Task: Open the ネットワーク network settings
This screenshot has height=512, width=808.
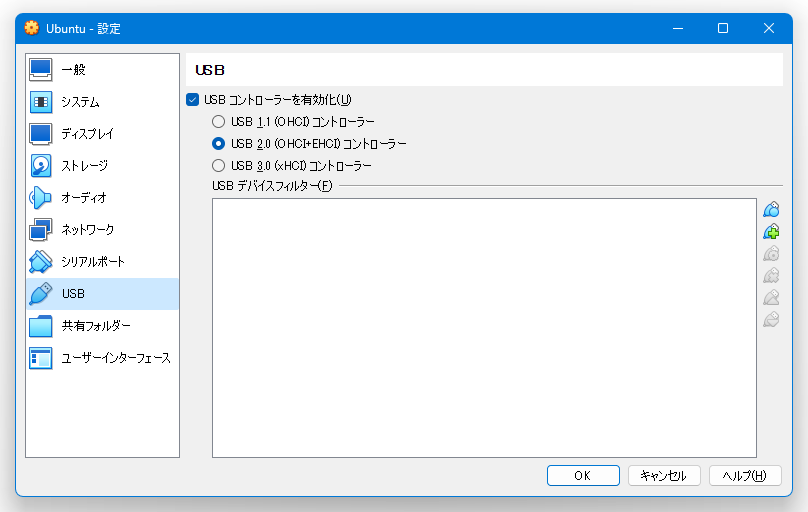Action: pos(103,230)
